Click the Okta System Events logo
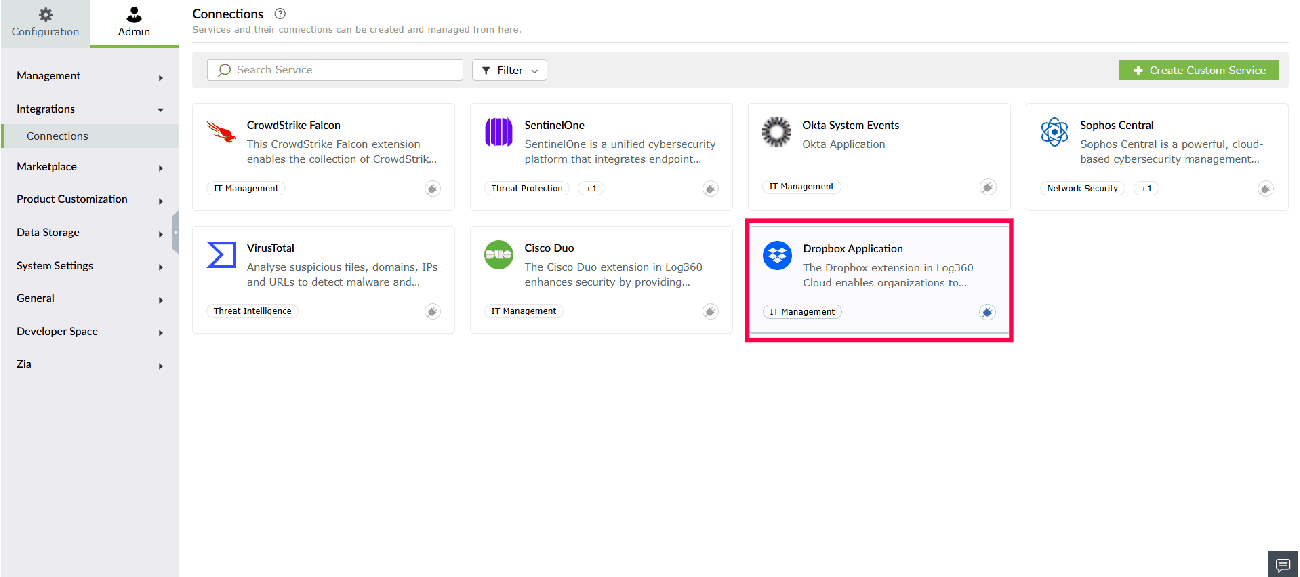1300x577 pixels. coord(776,132)
